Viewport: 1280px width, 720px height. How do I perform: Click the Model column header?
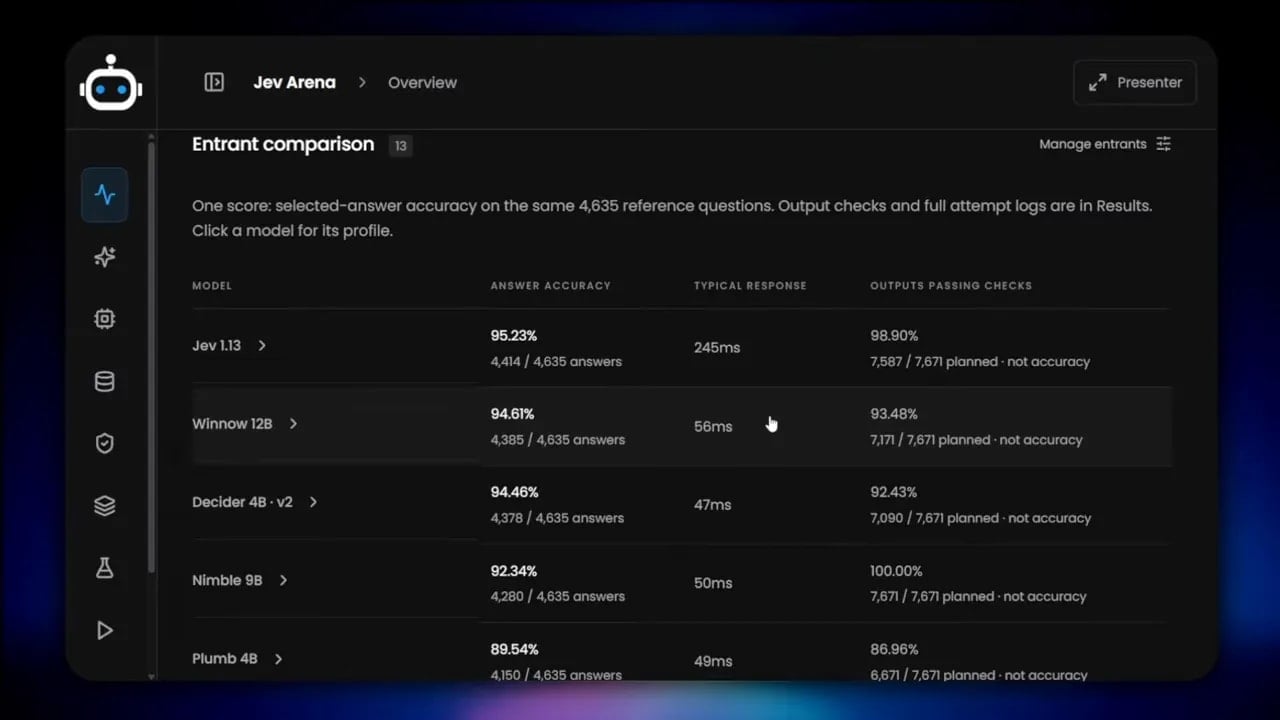click(x=212, y=286)
